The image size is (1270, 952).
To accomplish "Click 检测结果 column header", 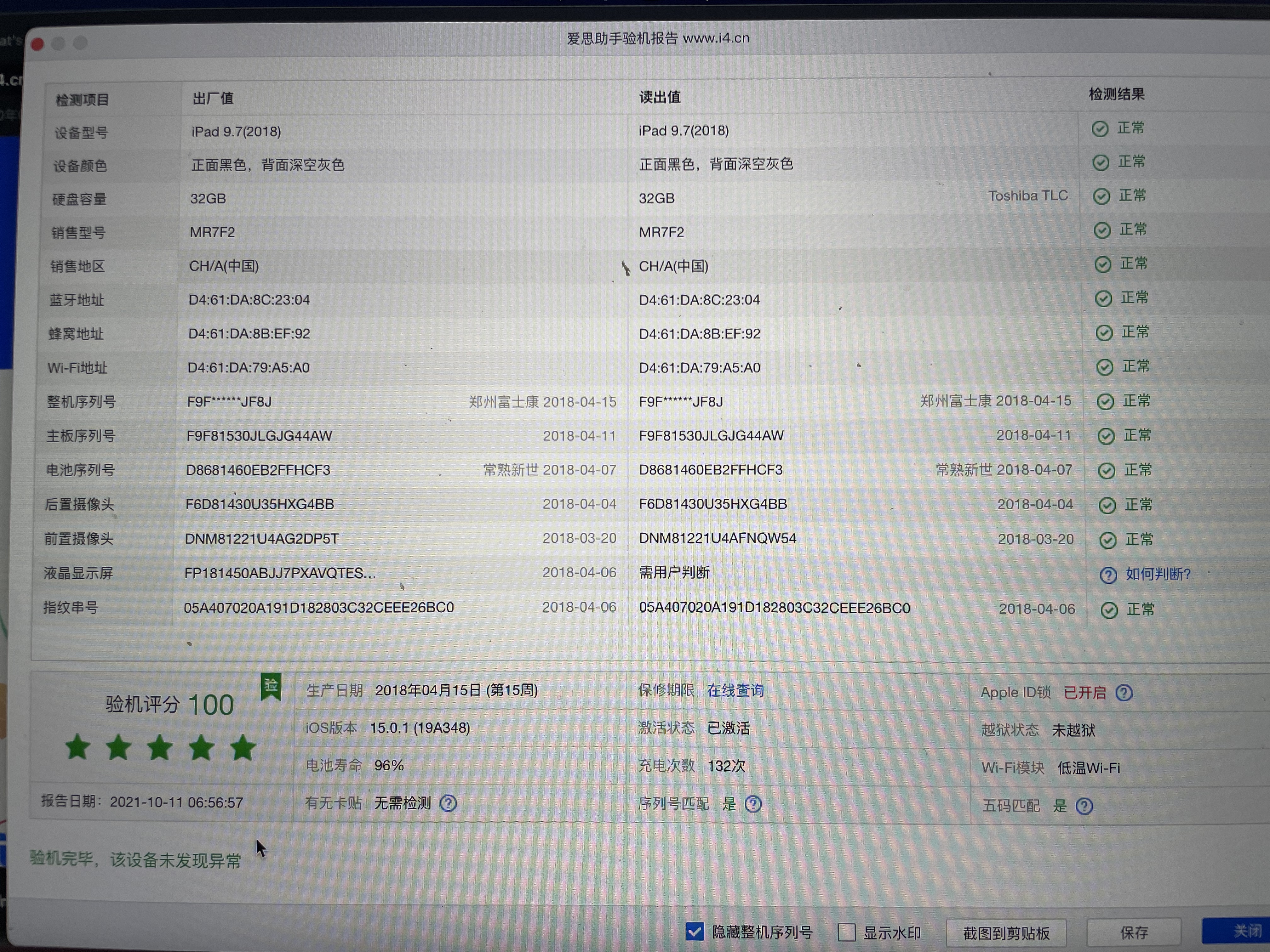I will pos(1116,95).
